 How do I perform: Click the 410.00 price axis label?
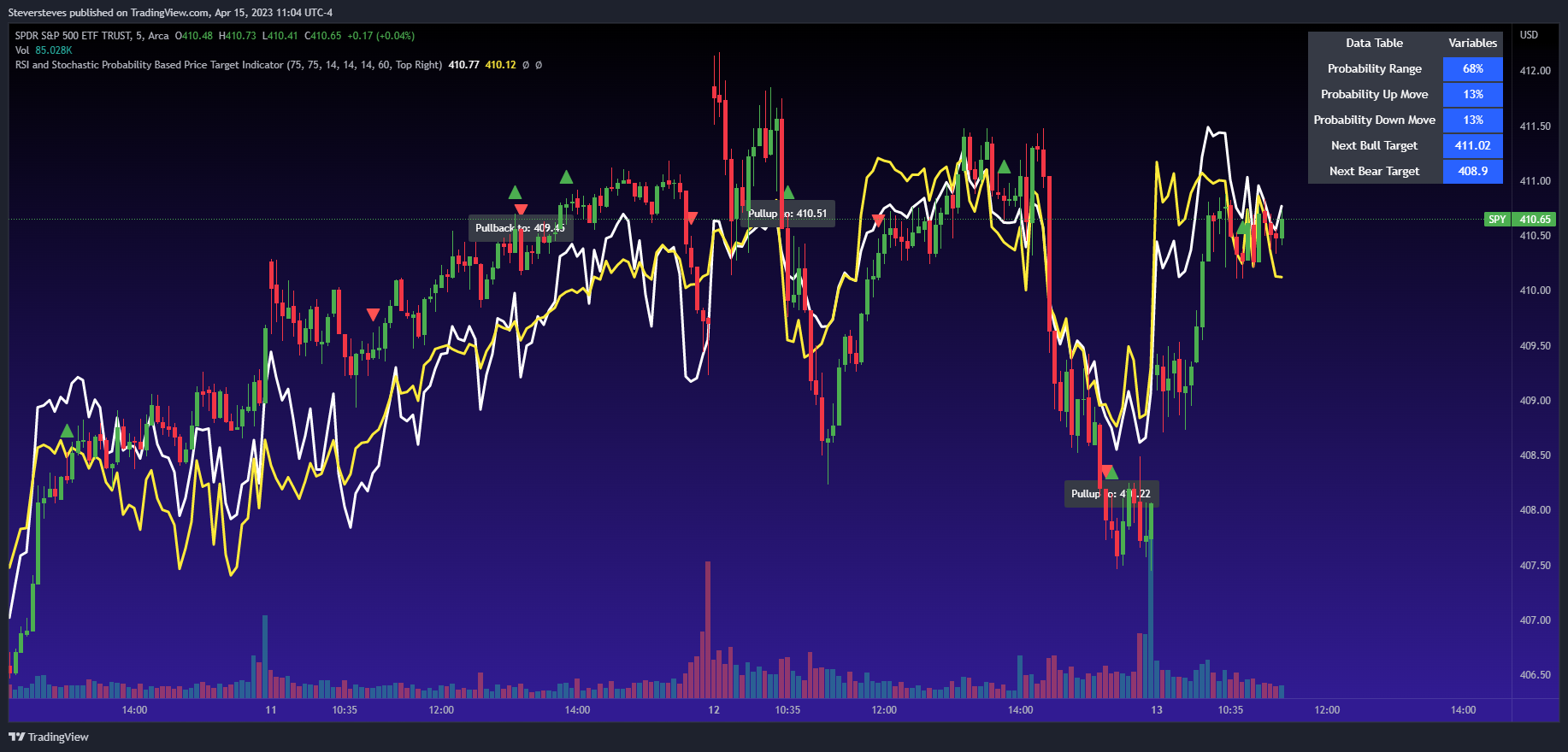(1535, 291)
